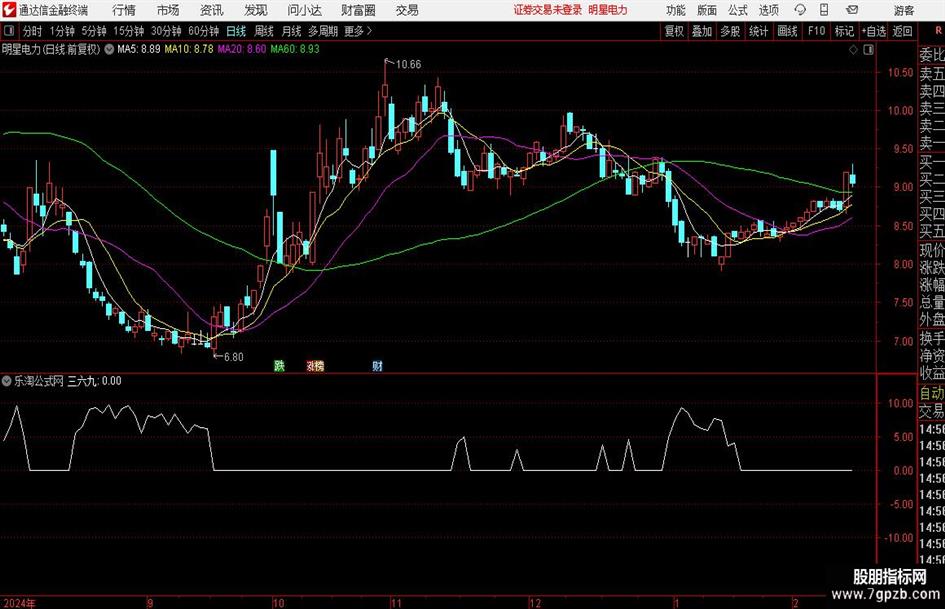Click the green 跌 marker below chart
Screen dimensions: 945x609
point(279,365)
